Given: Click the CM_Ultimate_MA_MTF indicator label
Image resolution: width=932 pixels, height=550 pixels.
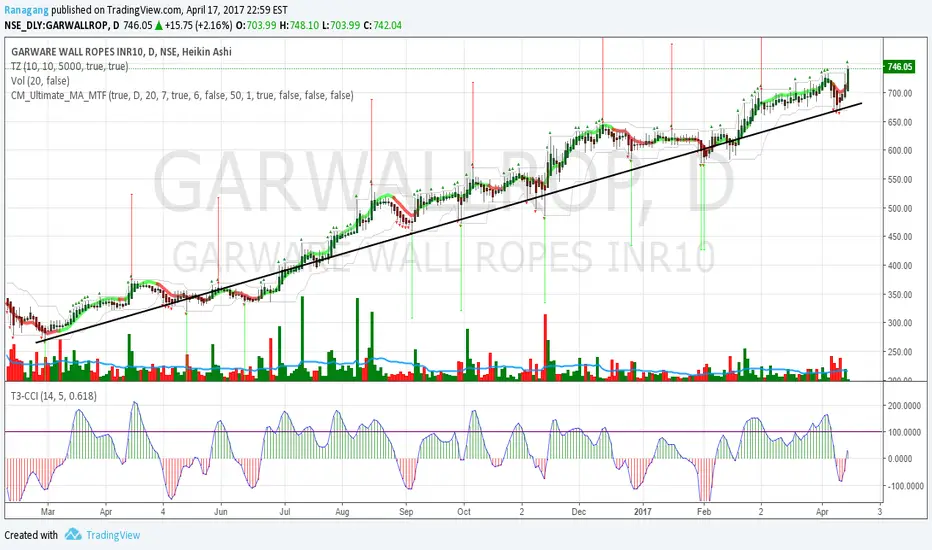Looking at the screenshot, I should tap(182, 95).
